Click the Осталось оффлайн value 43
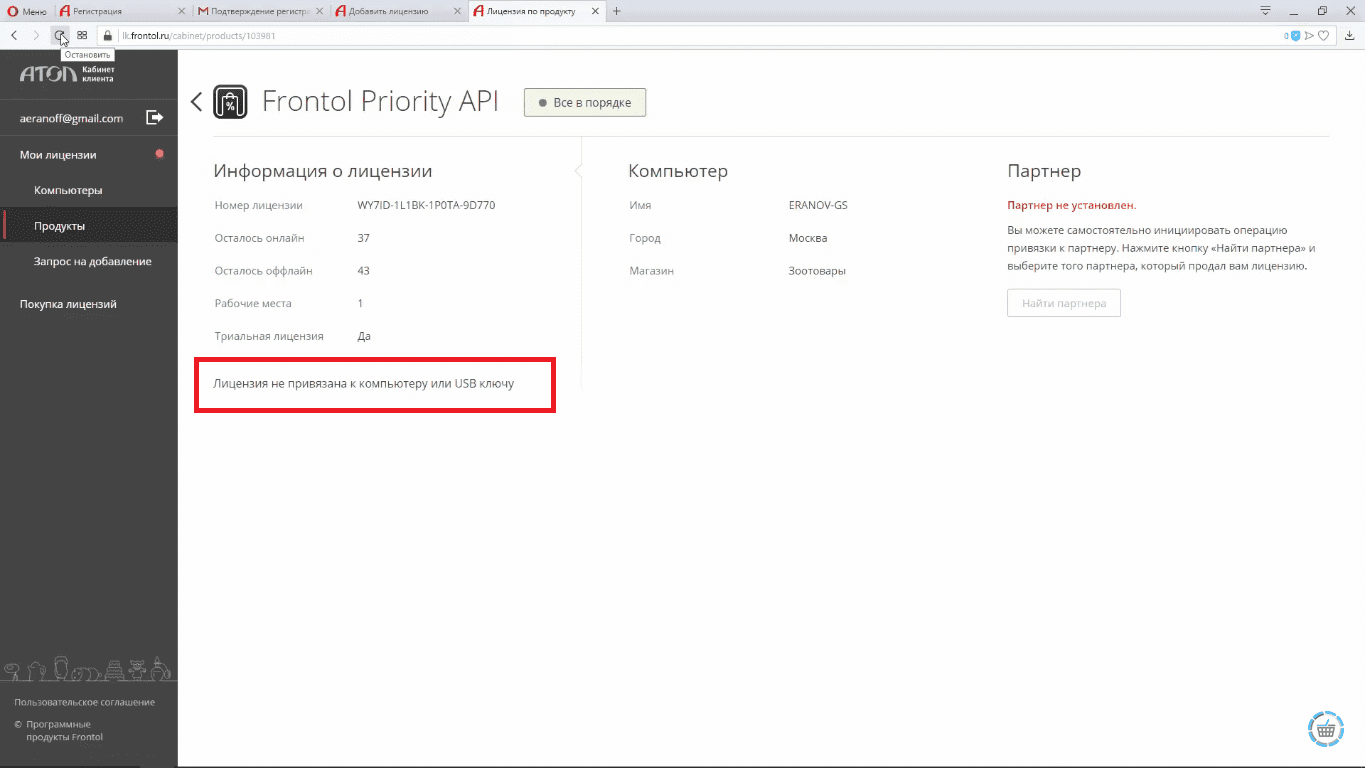1366x768 pixels. pyautogui.click(x=363, y=271)
